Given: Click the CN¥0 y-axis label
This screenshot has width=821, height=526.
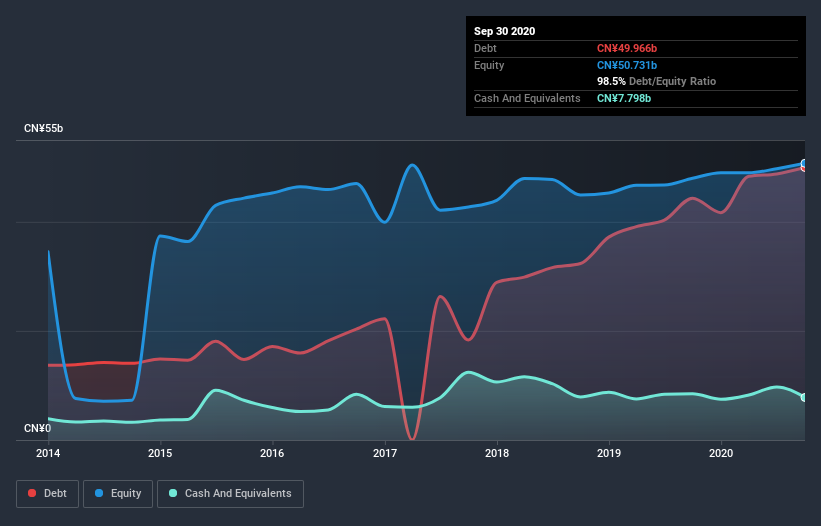Looking at the screenshot, I should tap(38, 428).
